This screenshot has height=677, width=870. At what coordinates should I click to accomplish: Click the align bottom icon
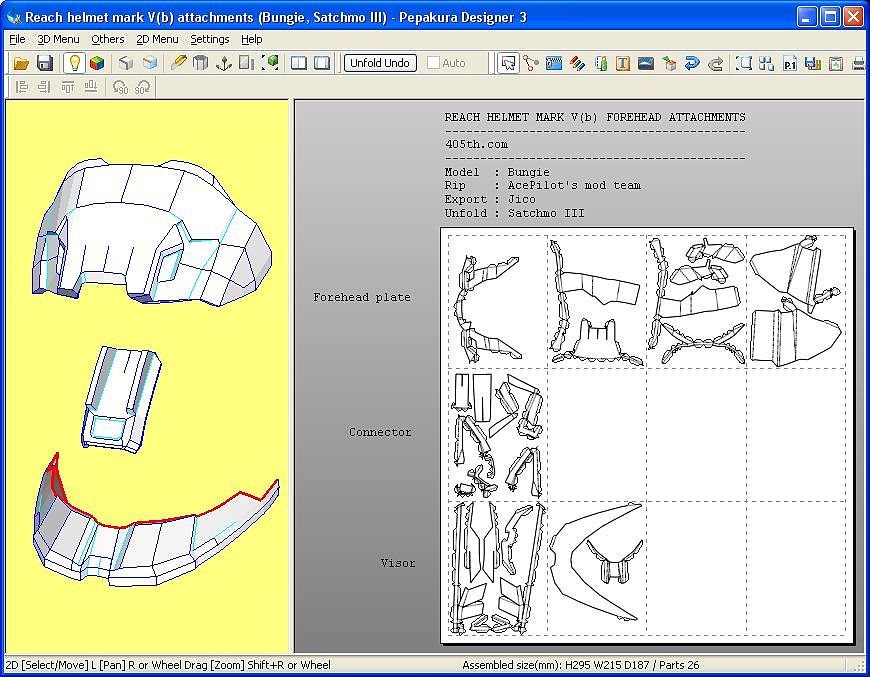click(91, 87)
